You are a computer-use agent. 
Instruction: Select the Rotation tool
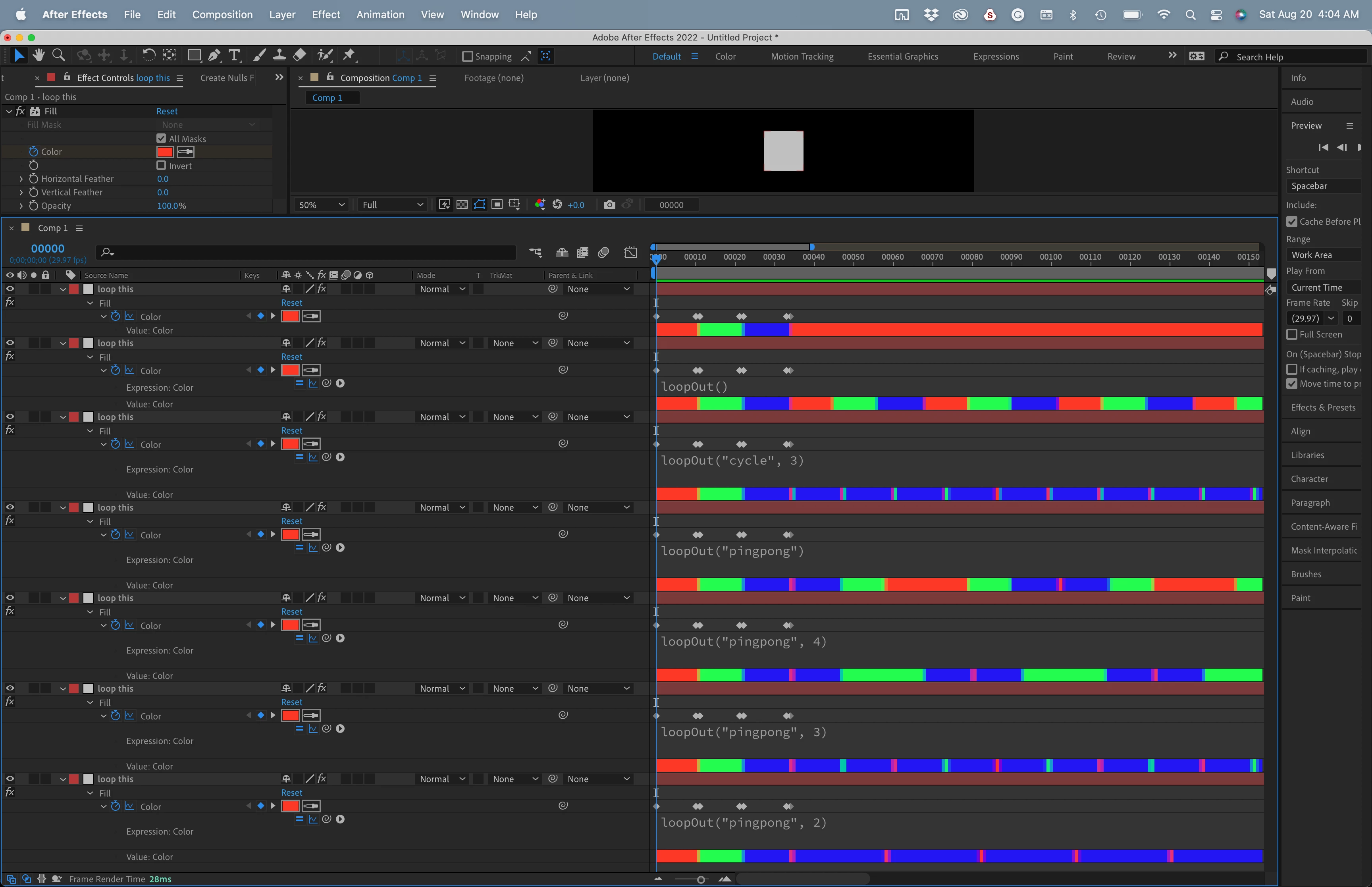[x=148, y=55]
